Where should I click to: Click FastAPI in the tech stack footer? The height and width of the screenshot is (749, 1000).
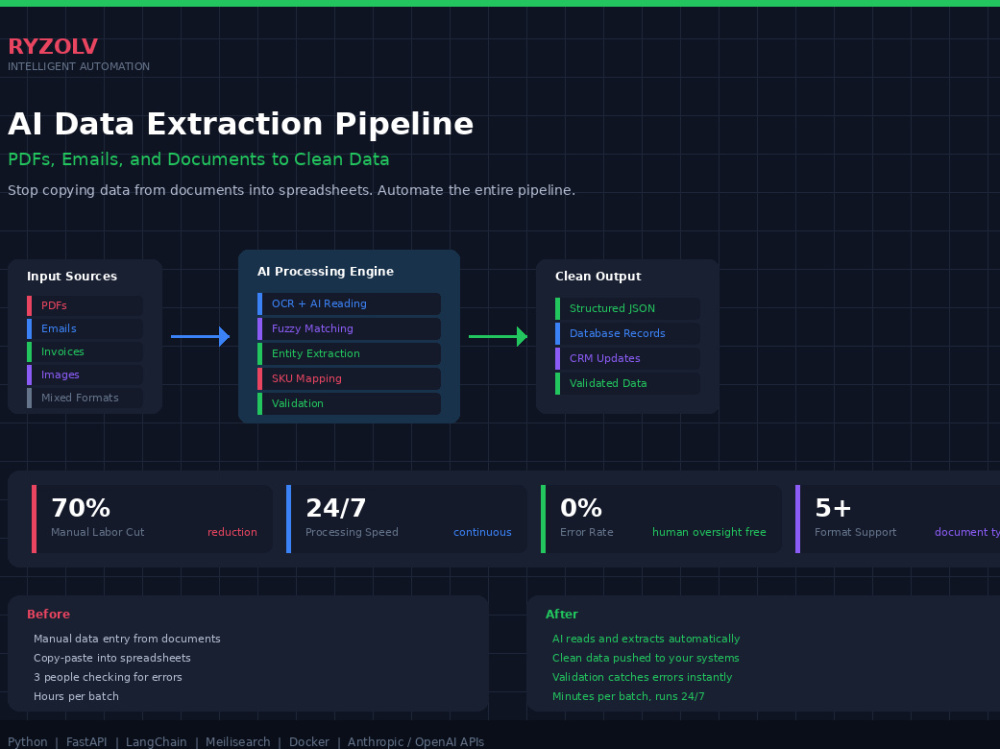87,742
